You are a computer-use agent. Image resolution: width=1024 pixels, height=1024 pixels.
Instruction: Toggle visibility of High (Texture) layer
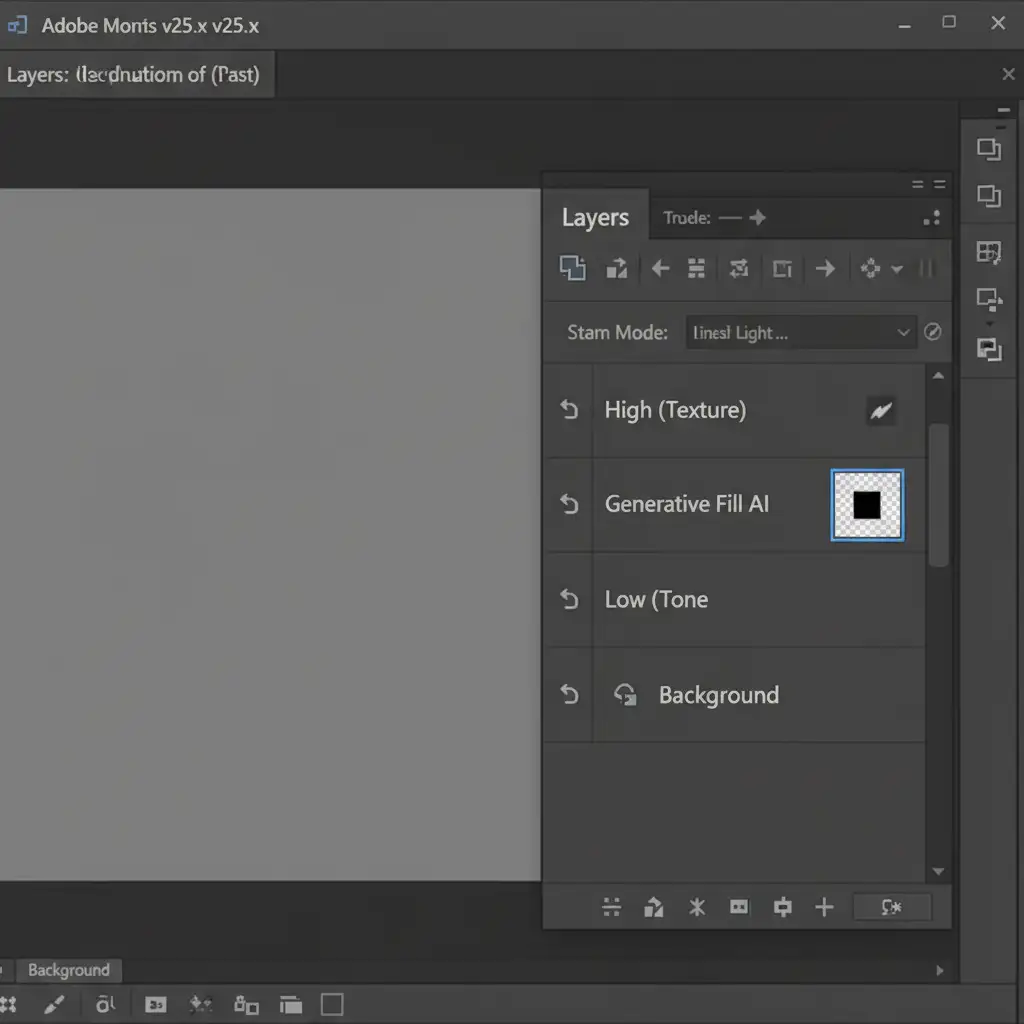click(x=569, y=410)
